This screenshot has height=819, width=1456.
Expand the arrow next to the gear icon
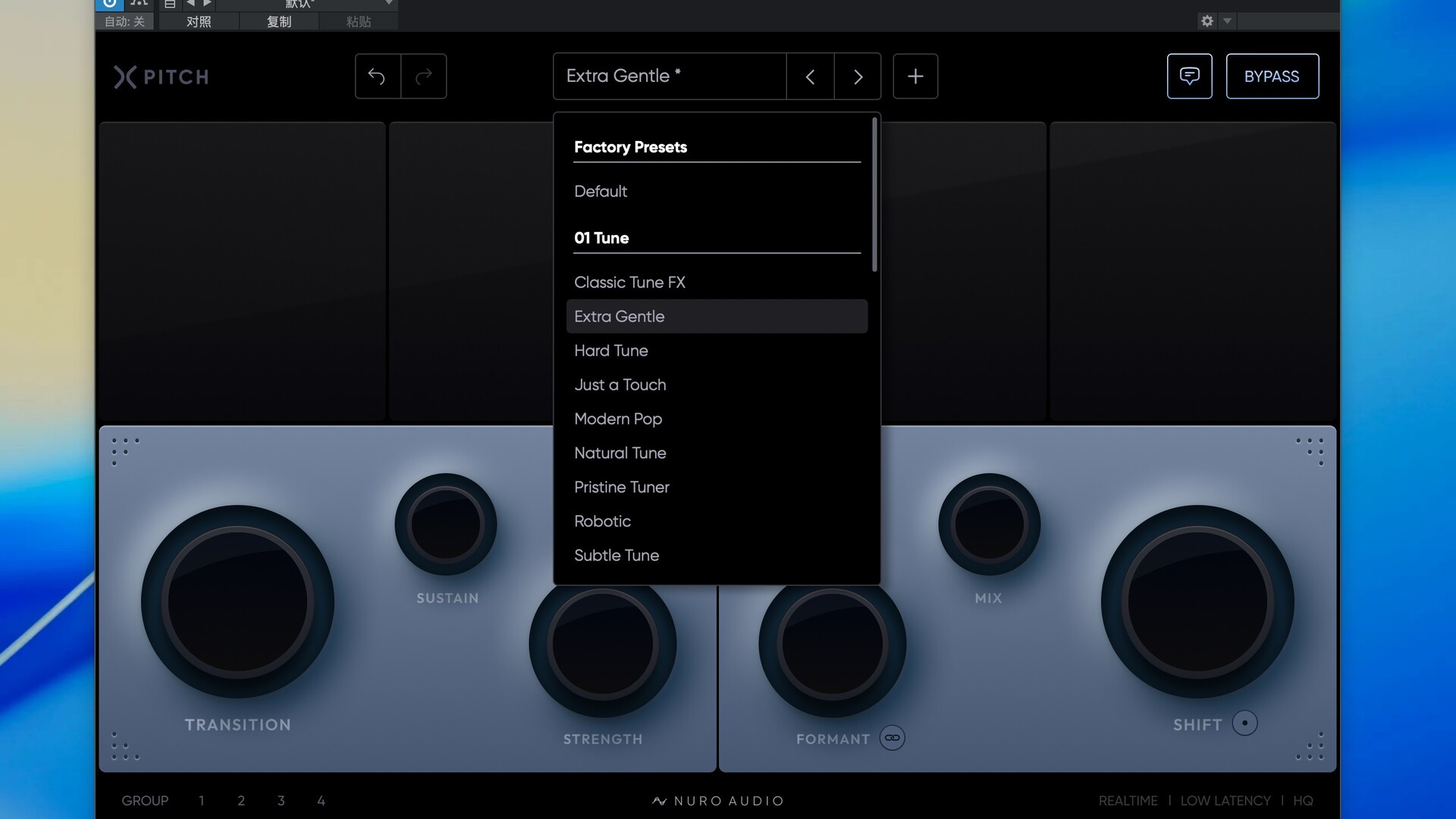click(1227, 21)
